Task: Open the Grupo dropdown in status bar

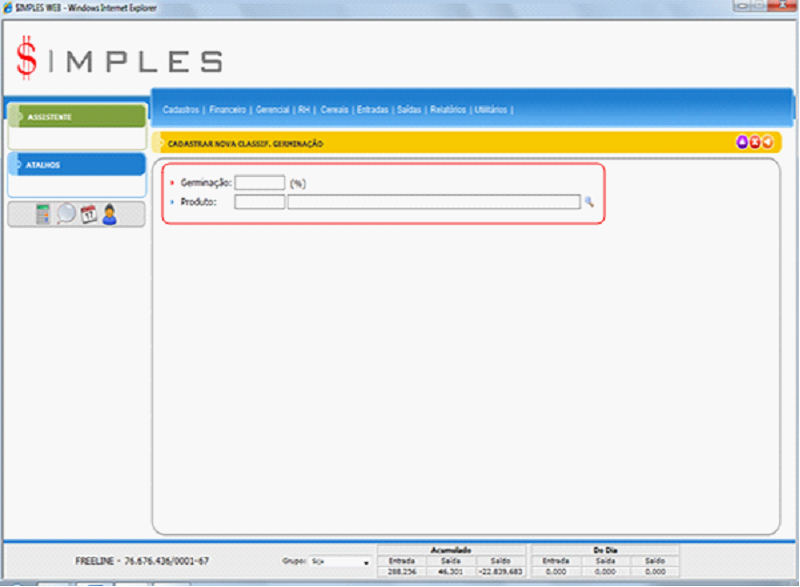Action: click(x=340, y=562)
